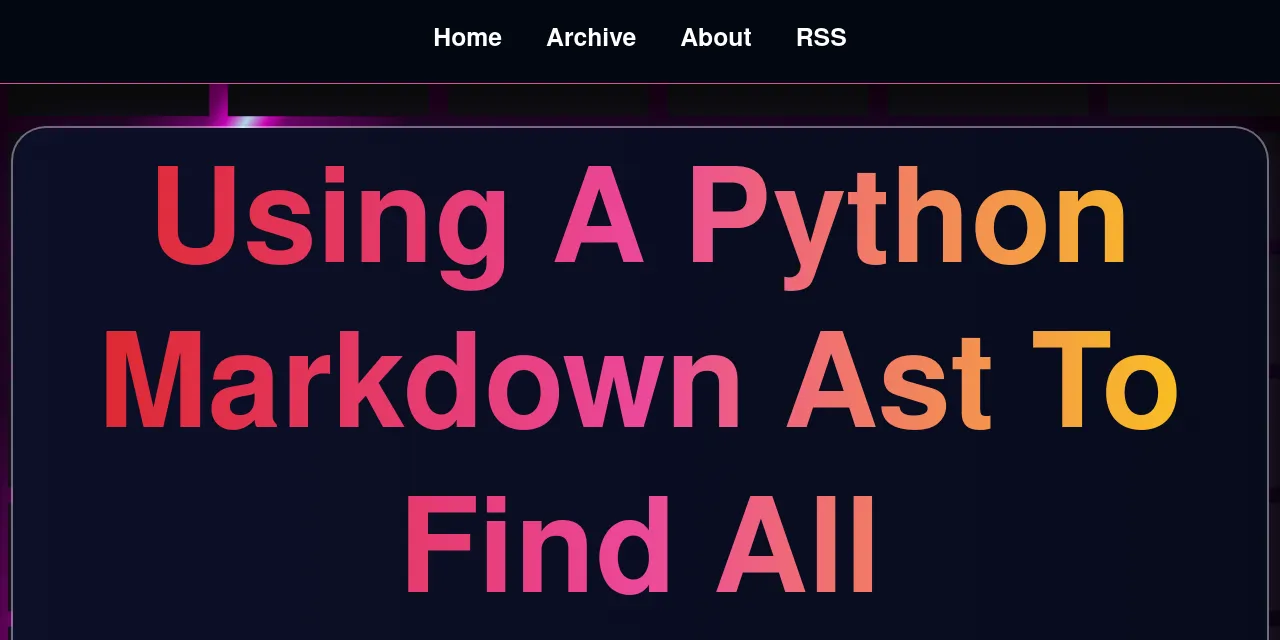The height and width of the screenshot is (640, 1280).
Task: Click the word "Using" in the title
Action: pyautogui.click(x=329, y=220)
